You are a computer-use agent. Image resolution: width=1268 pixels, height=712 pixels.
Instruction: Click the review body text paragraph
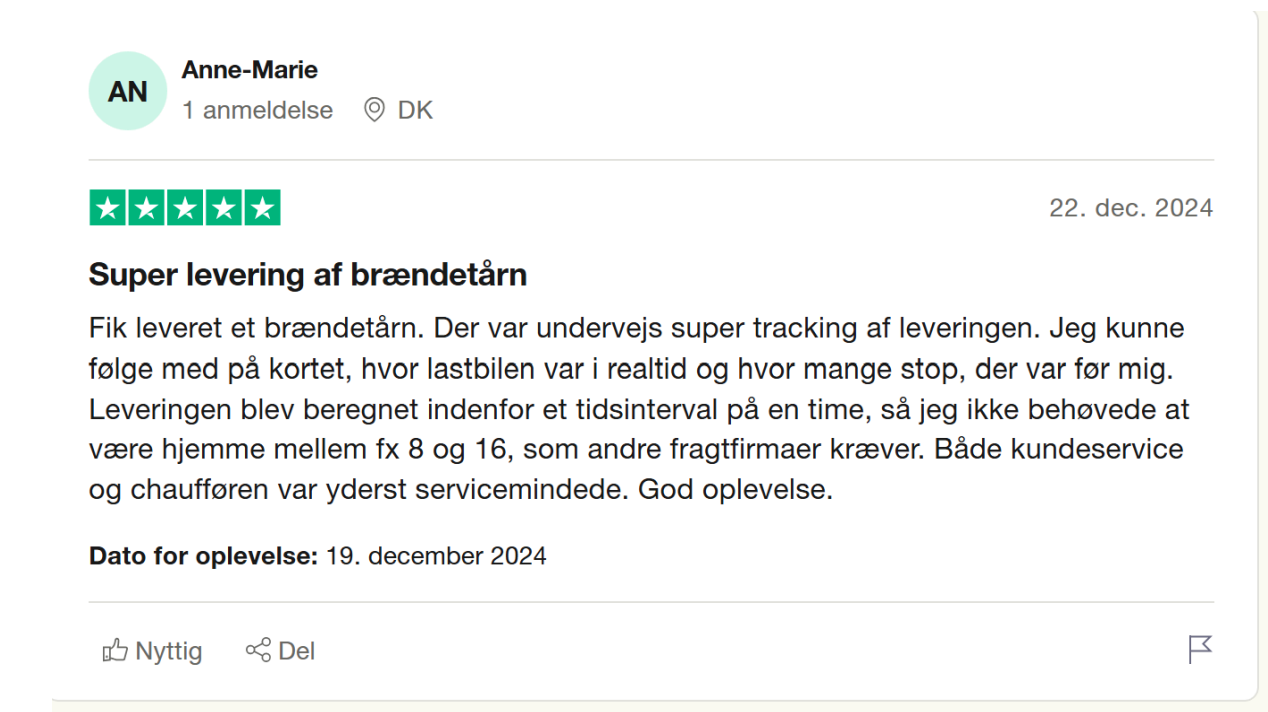click(639, 410)
